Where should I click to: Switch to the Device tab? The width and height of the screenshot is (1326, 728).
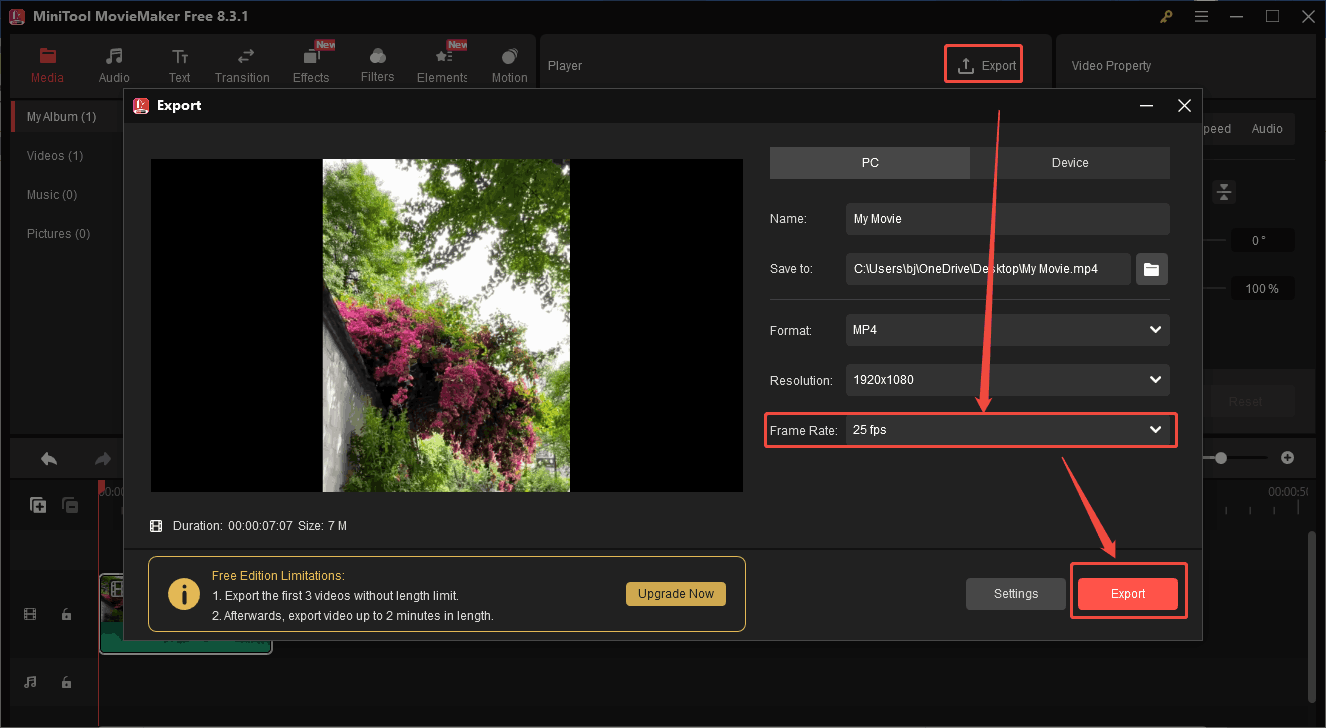1069,163
